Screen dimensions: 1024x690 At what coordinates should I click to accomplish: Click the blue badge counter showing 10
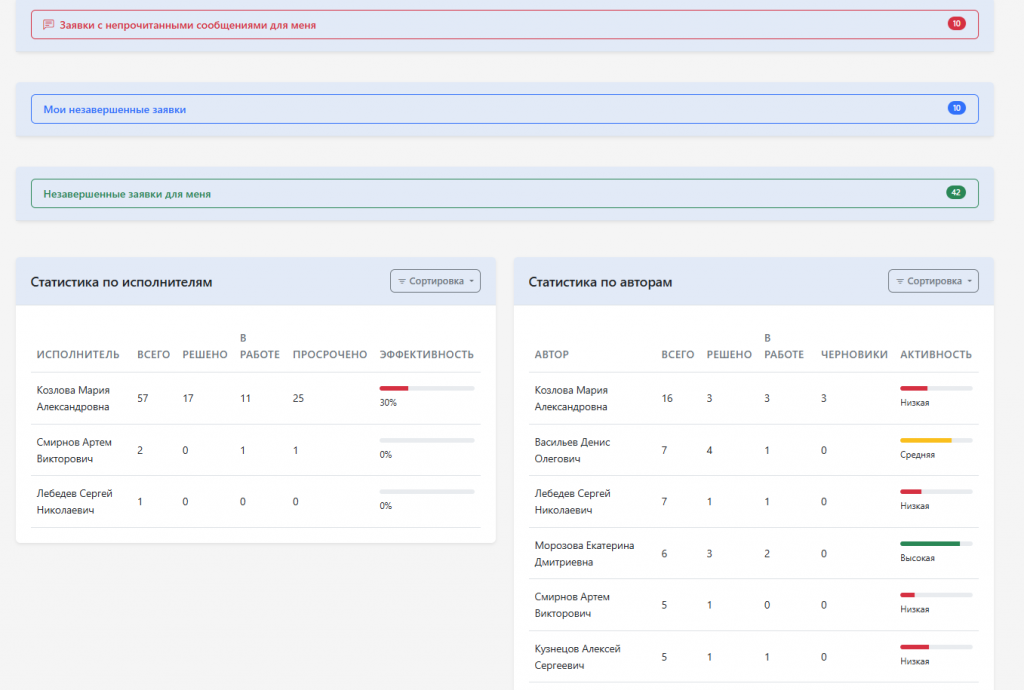click(956, 108)
